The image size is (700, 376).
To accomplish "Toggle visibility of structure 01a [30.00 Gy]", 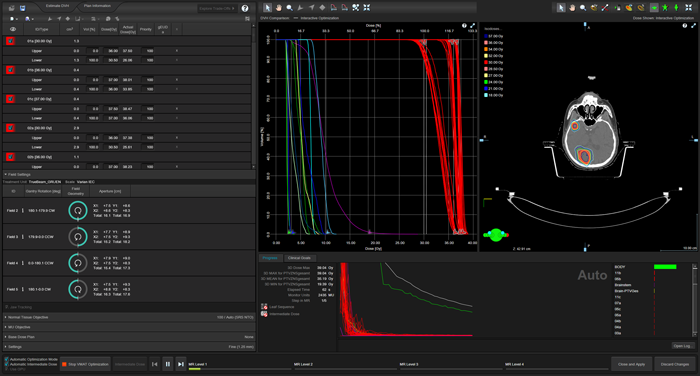I will [10, 41].
